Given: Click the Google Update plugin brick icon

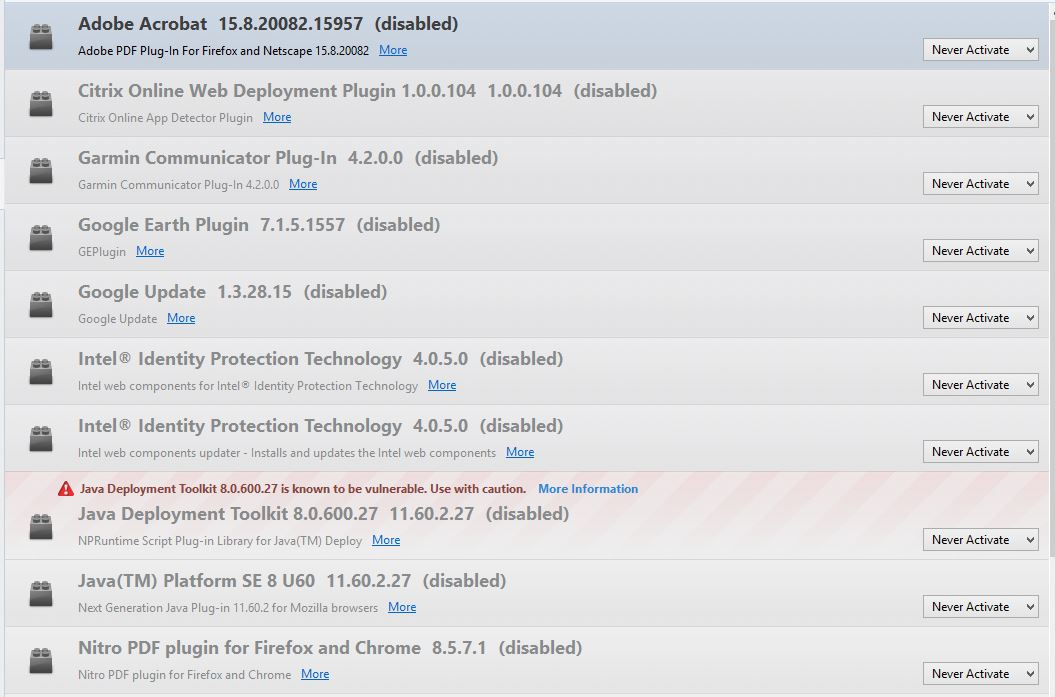Looking at the screenshot, I should [41, 304].
